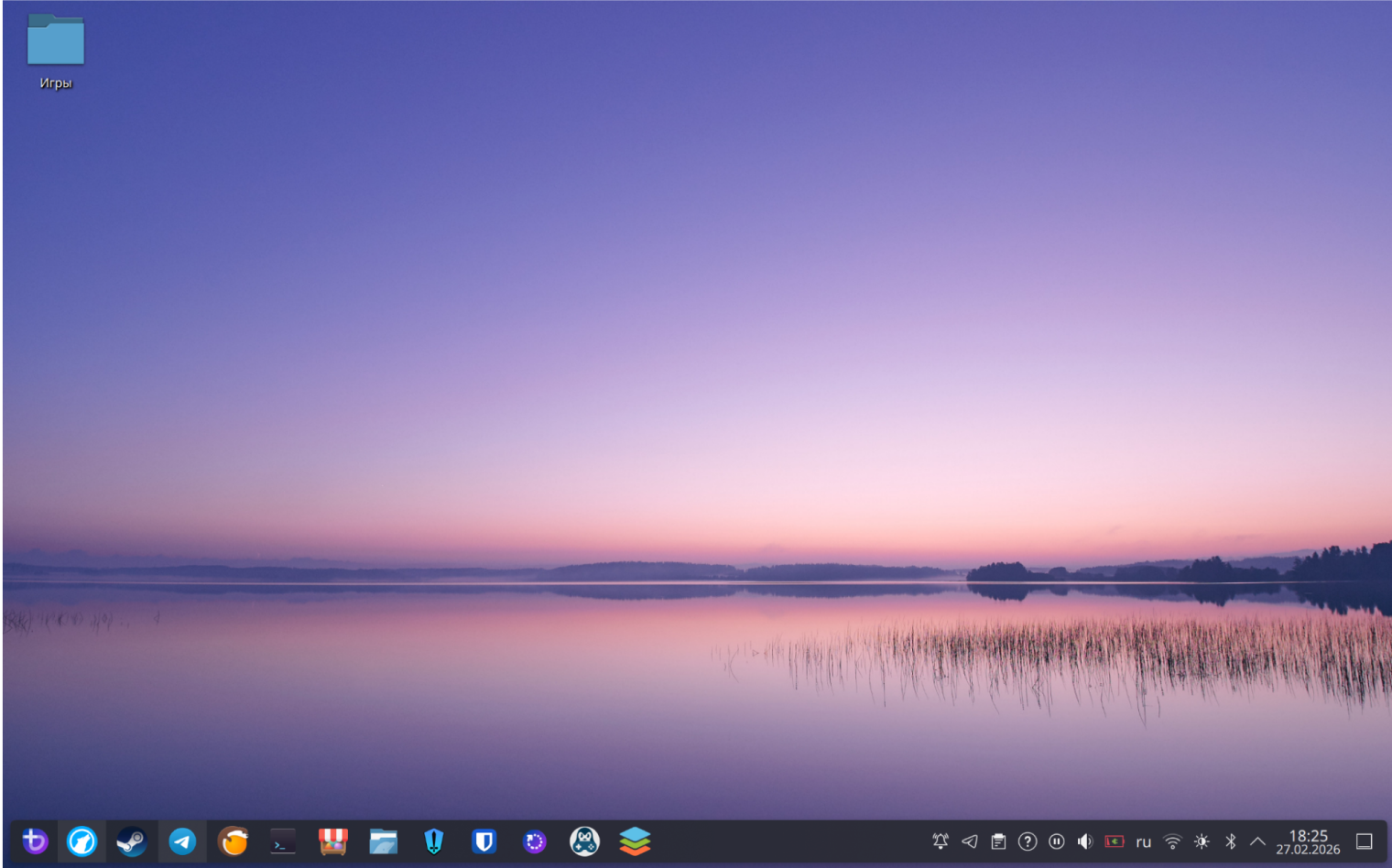
Task: Open the Wi-Fi networks panel
Action: (1172, 841)
